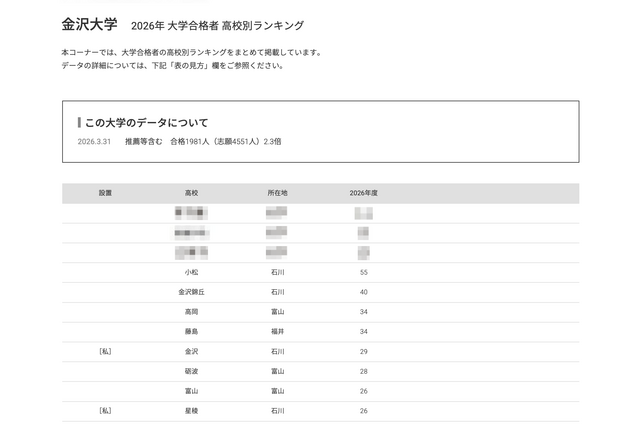Click the value 40 for 金沢錦丘

point(364,292)
